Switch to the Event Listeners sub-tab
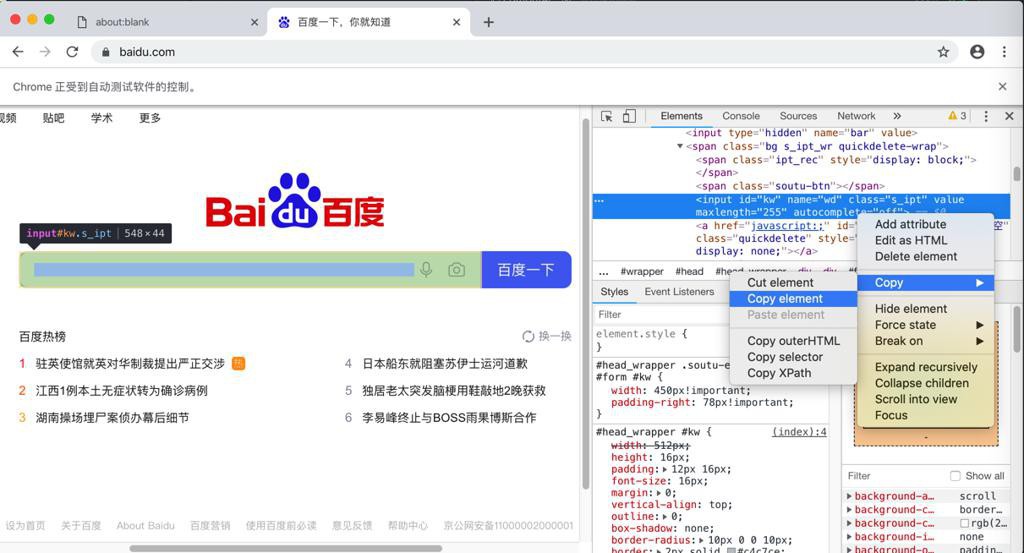Screen dimensions: 1024x553 [679, 292]
